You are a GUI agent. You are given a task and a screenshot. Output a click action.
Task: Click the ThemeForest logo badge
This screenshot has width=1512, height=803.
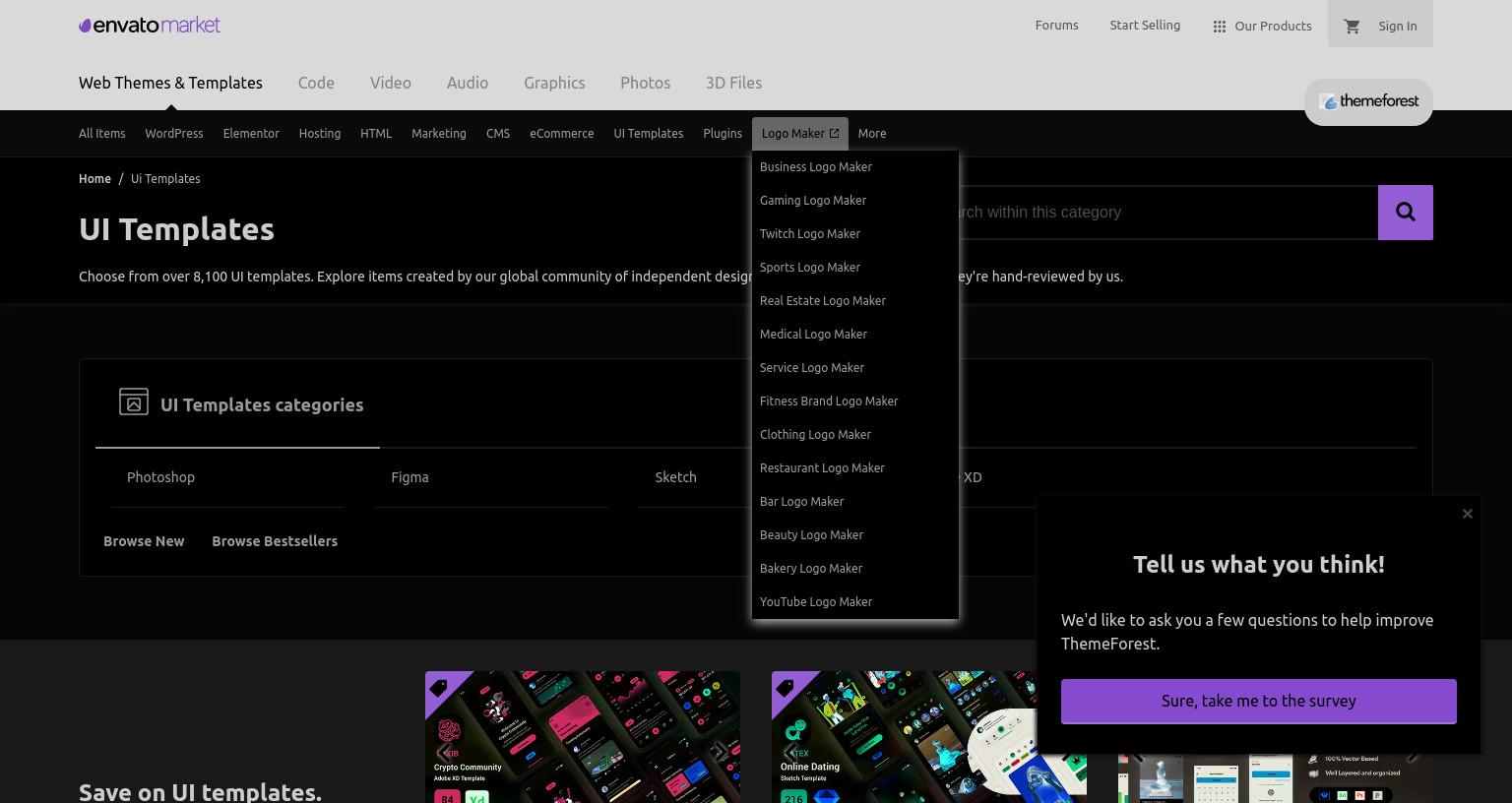point(1368,101)
